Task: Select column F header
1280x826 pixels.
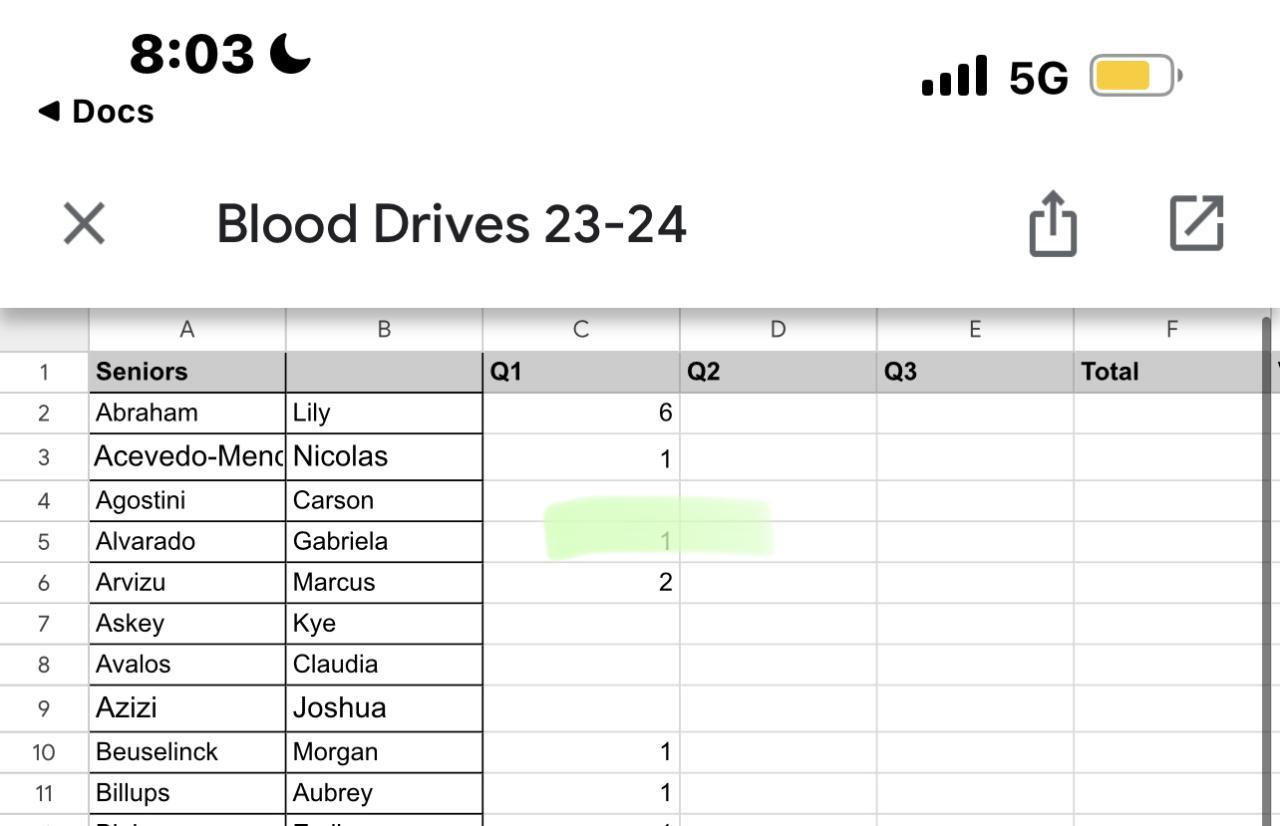Action: point(1171,330)
